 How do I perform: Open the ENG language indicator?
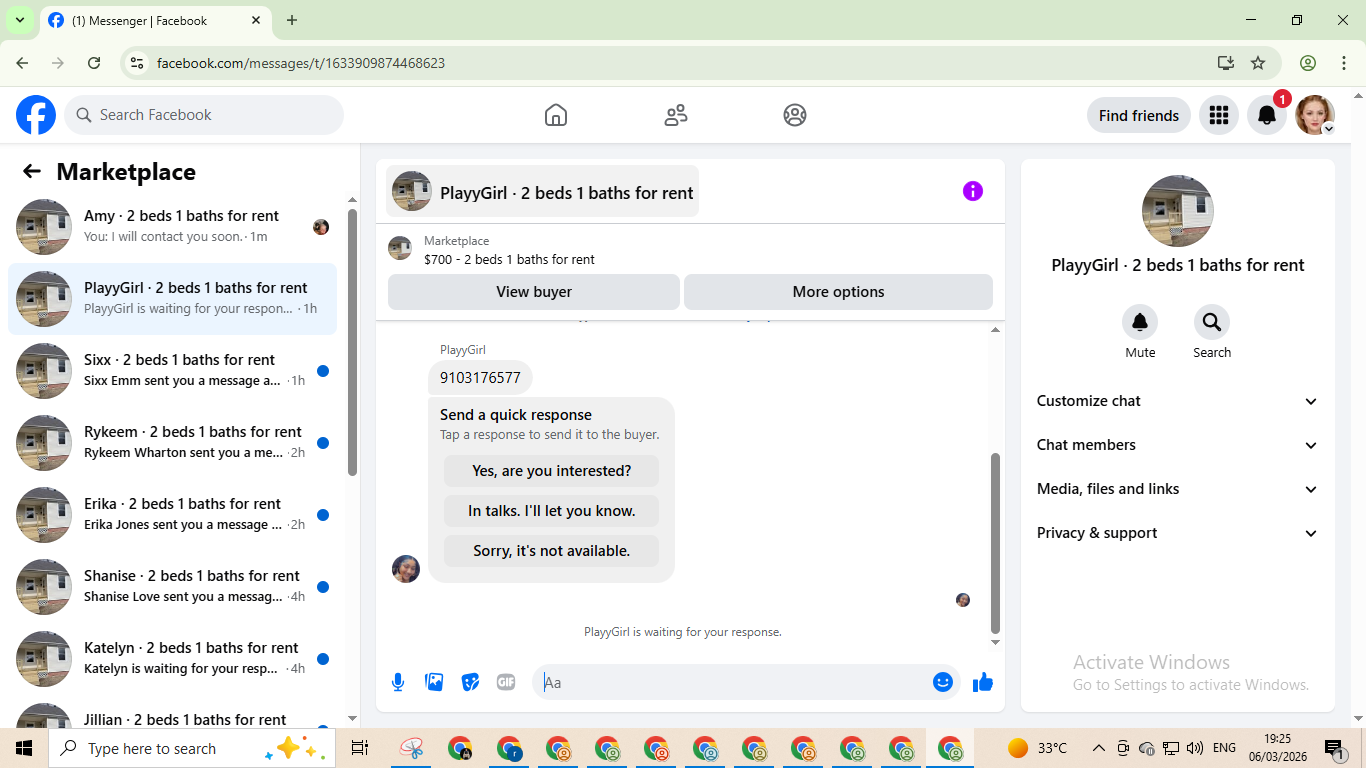click(x=1224, y=748)
